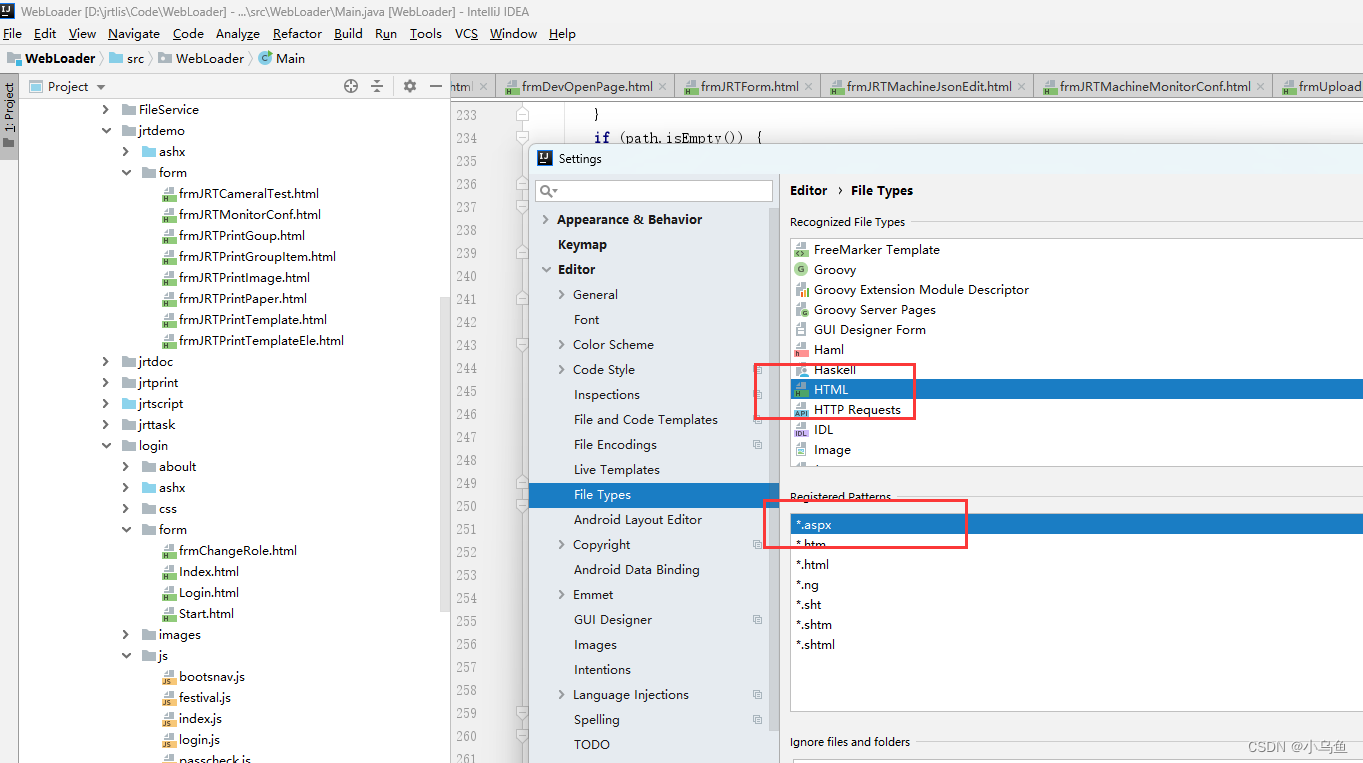
Task: Click IDL file type icon
Action: click(801, 430)
